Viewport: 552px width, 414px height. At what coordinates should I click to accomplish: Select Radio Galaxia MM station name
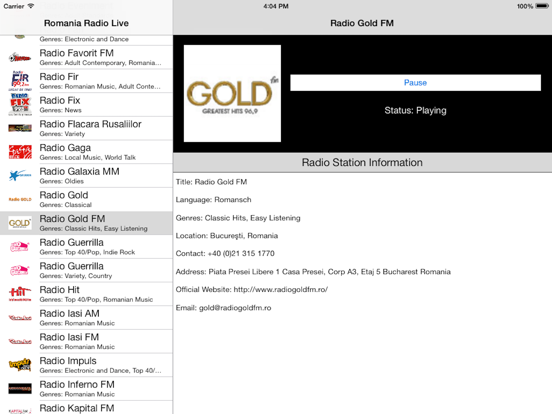point(79,171)
